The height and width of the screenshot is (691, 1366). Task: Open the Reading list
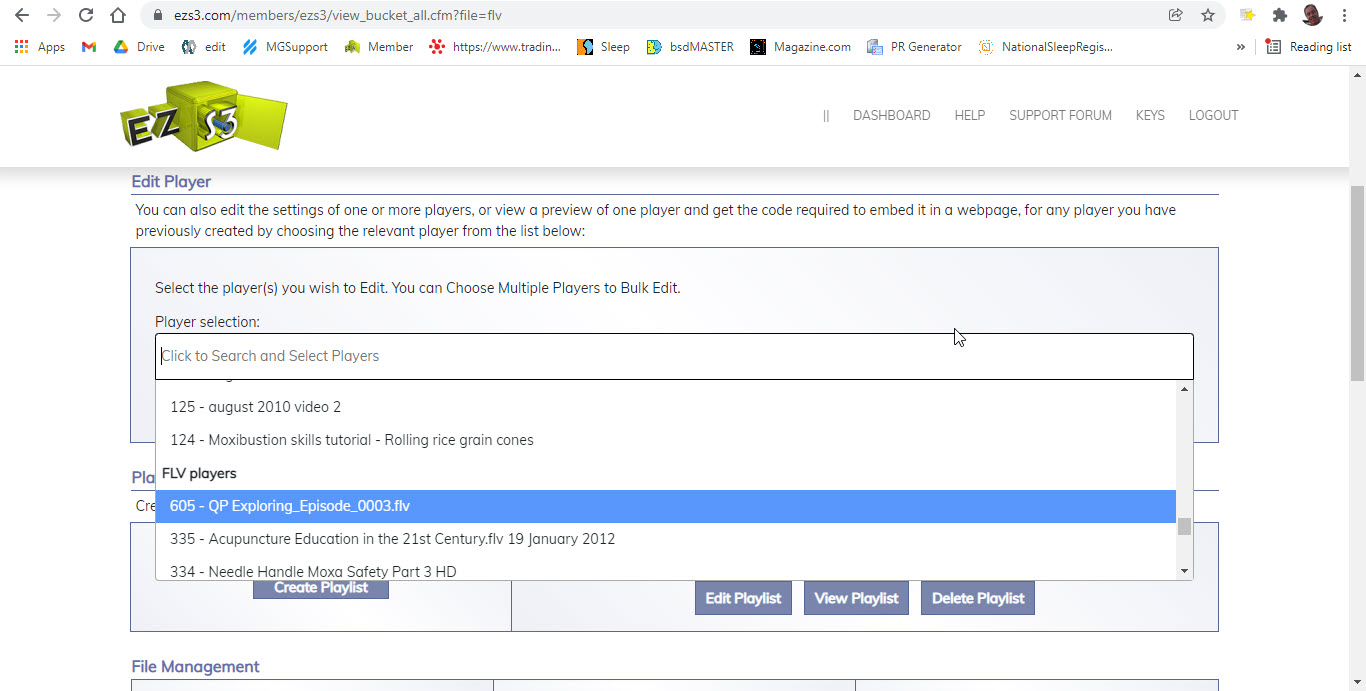click(1309, 47)
